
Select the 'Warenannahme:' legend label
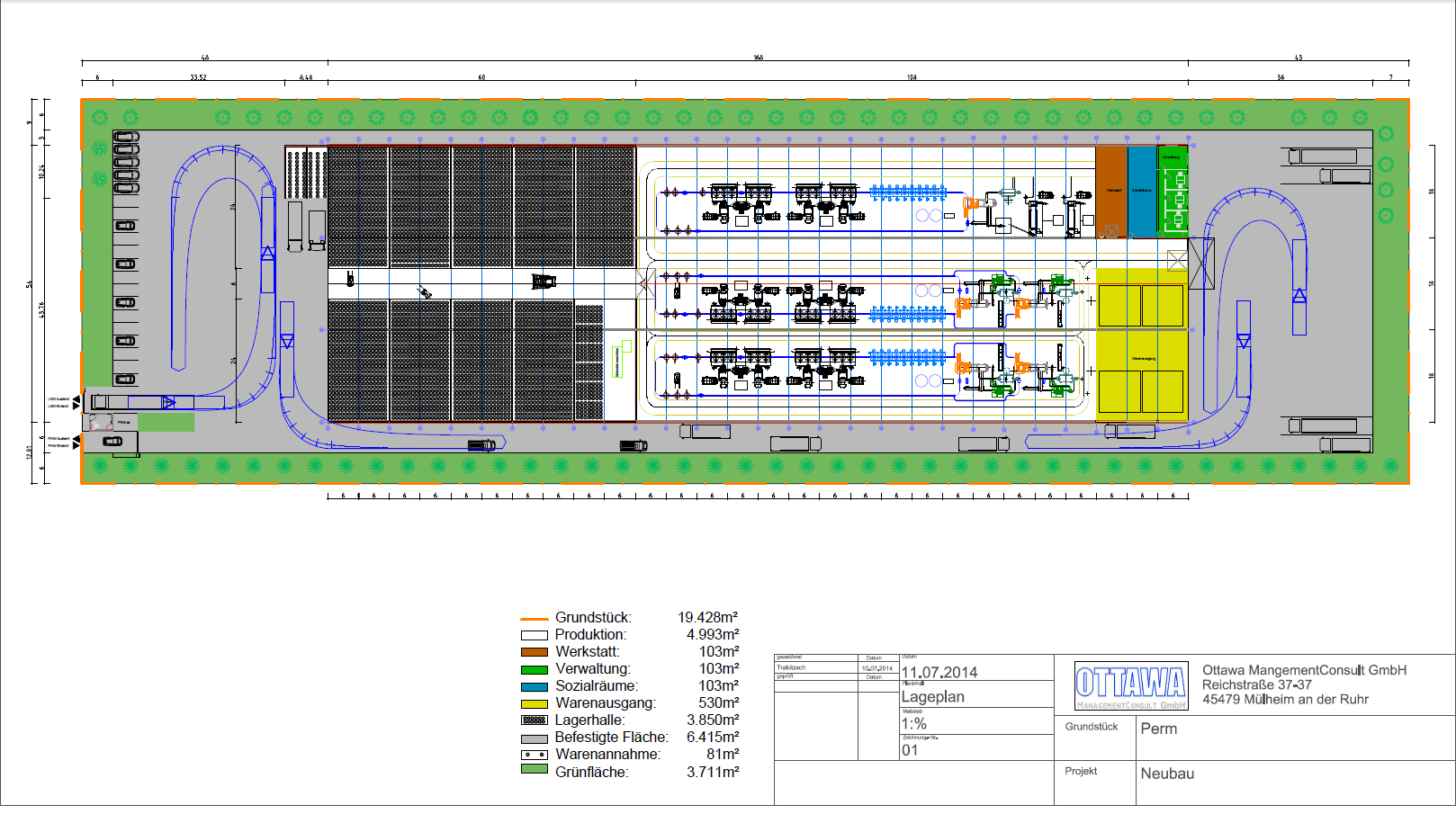coord(607,755)
